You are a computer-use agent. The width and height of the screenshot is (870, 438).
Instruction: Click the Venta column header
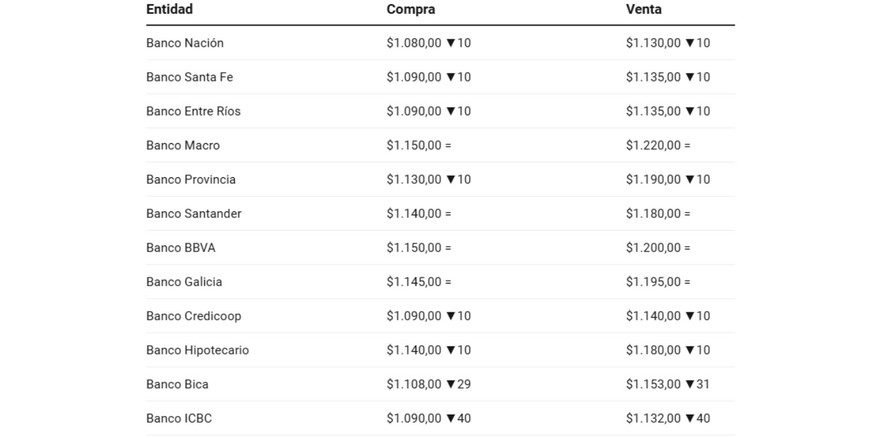644,9
